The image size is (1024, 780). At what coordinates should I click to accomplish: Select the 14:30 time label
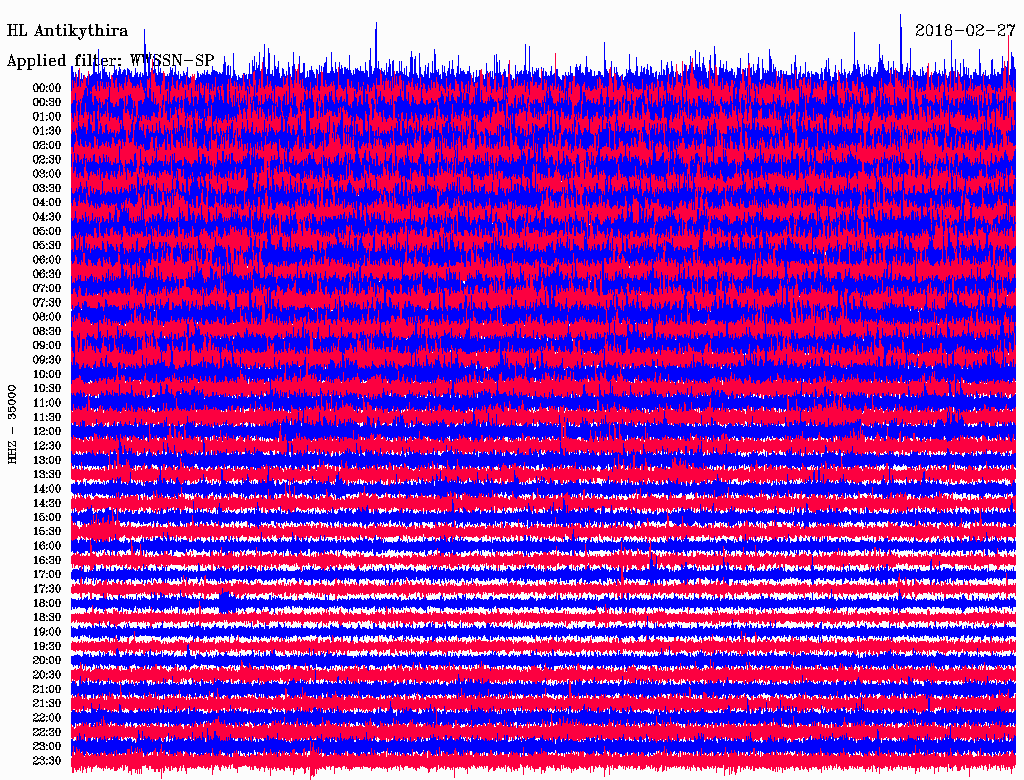tap(47, 503)
